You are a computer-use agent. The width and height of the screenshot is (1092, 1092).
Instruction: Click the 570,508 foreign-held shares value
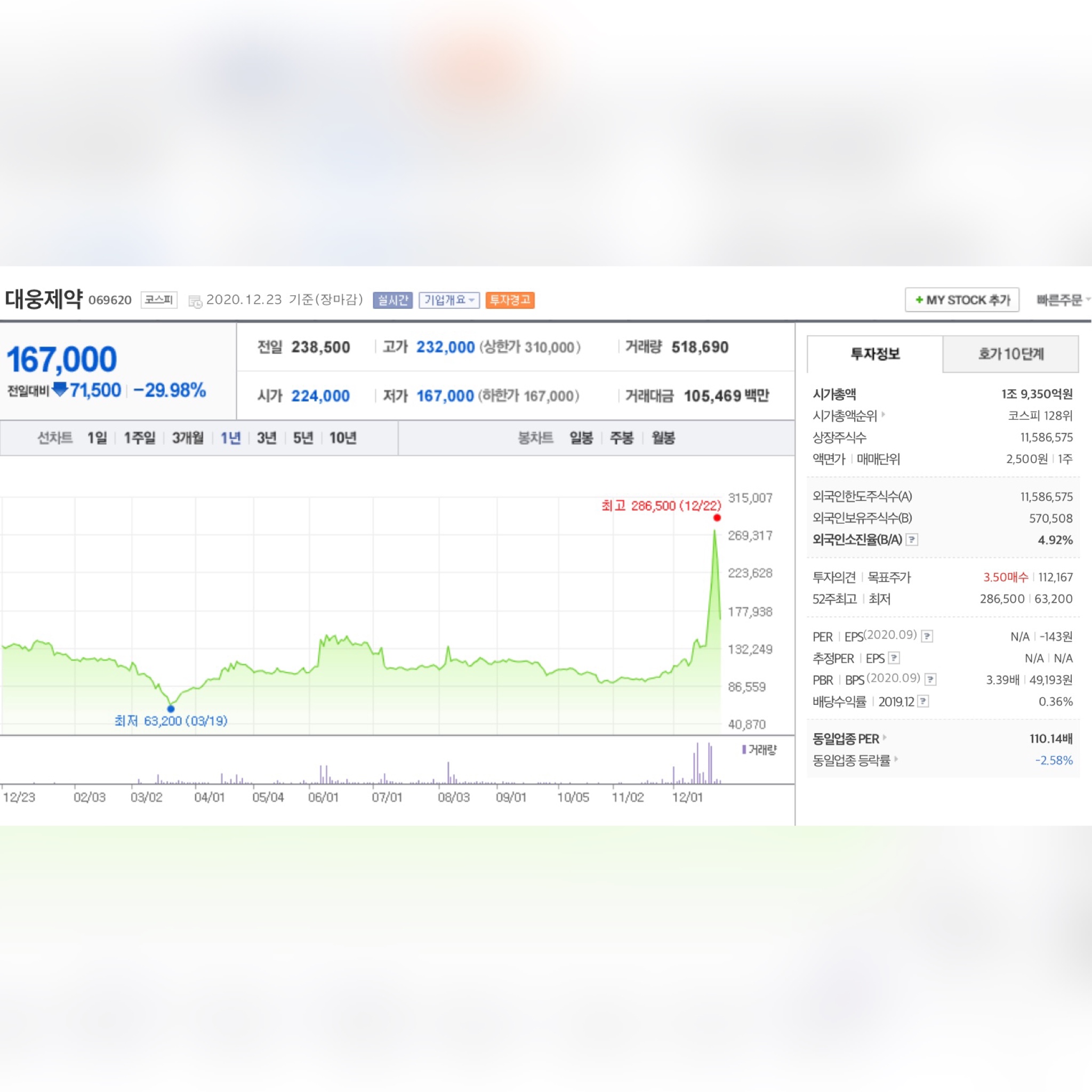[x=1051, y=518]
